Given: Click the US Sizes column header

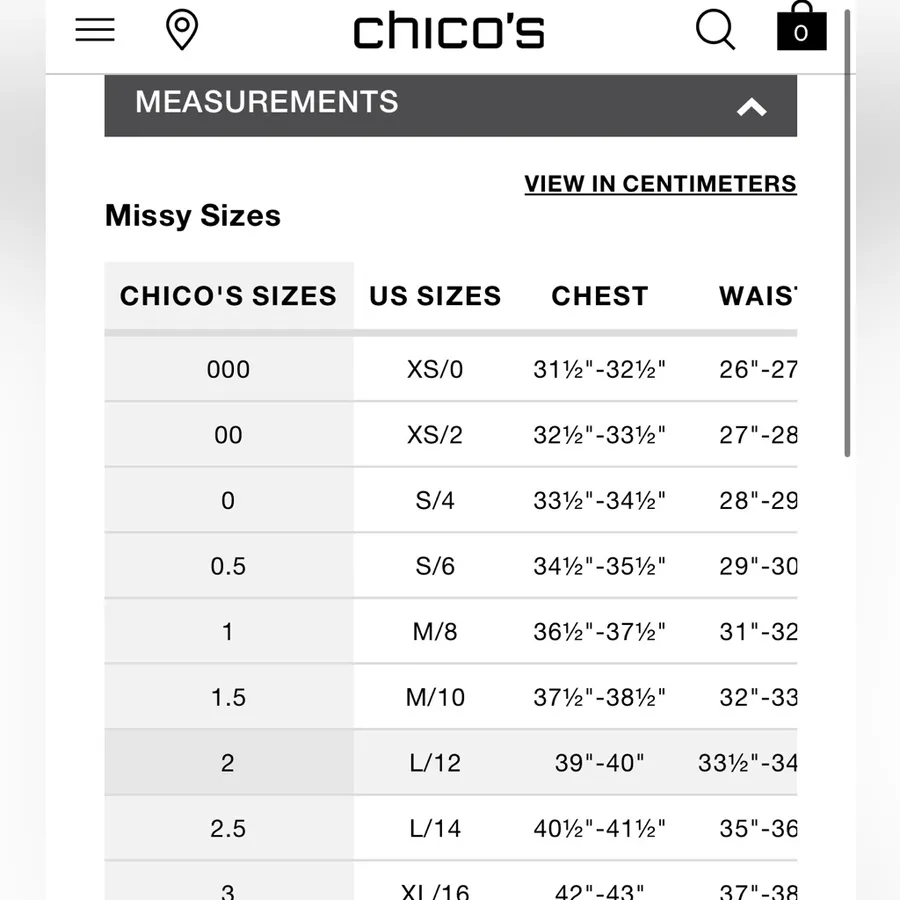Looking at the screenshot, I should 435,296.
